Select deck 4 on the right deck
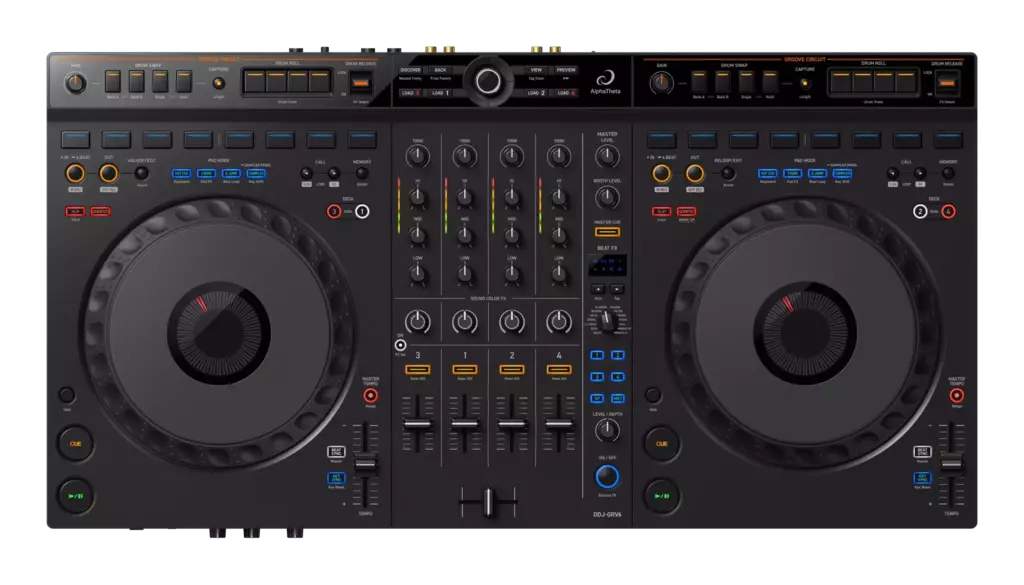This screenshot has height=585, width=1024. click(948, 211)
